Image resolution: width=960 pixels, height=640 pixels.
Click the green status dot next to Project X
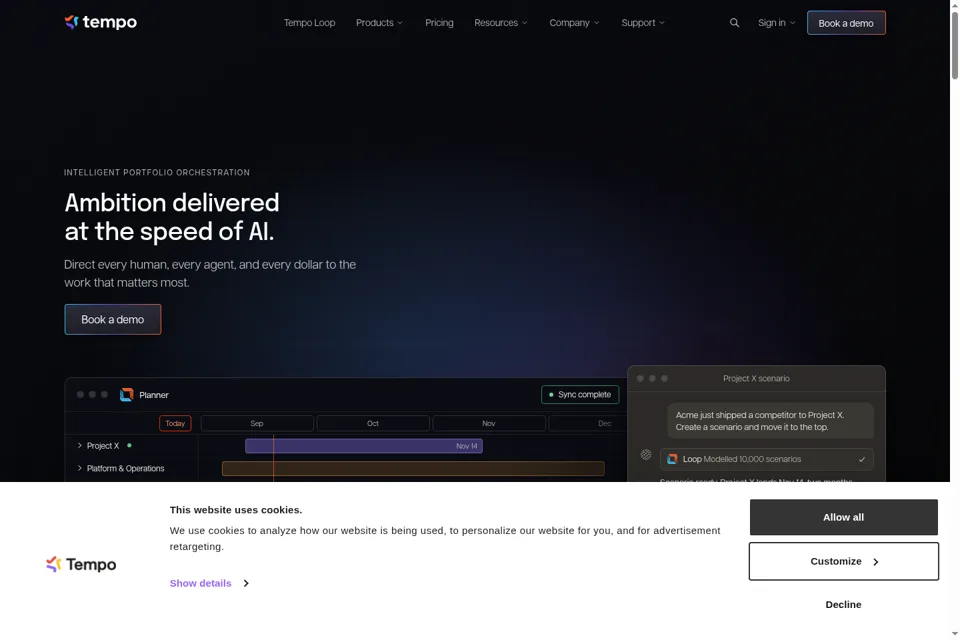tap(129, 445)
